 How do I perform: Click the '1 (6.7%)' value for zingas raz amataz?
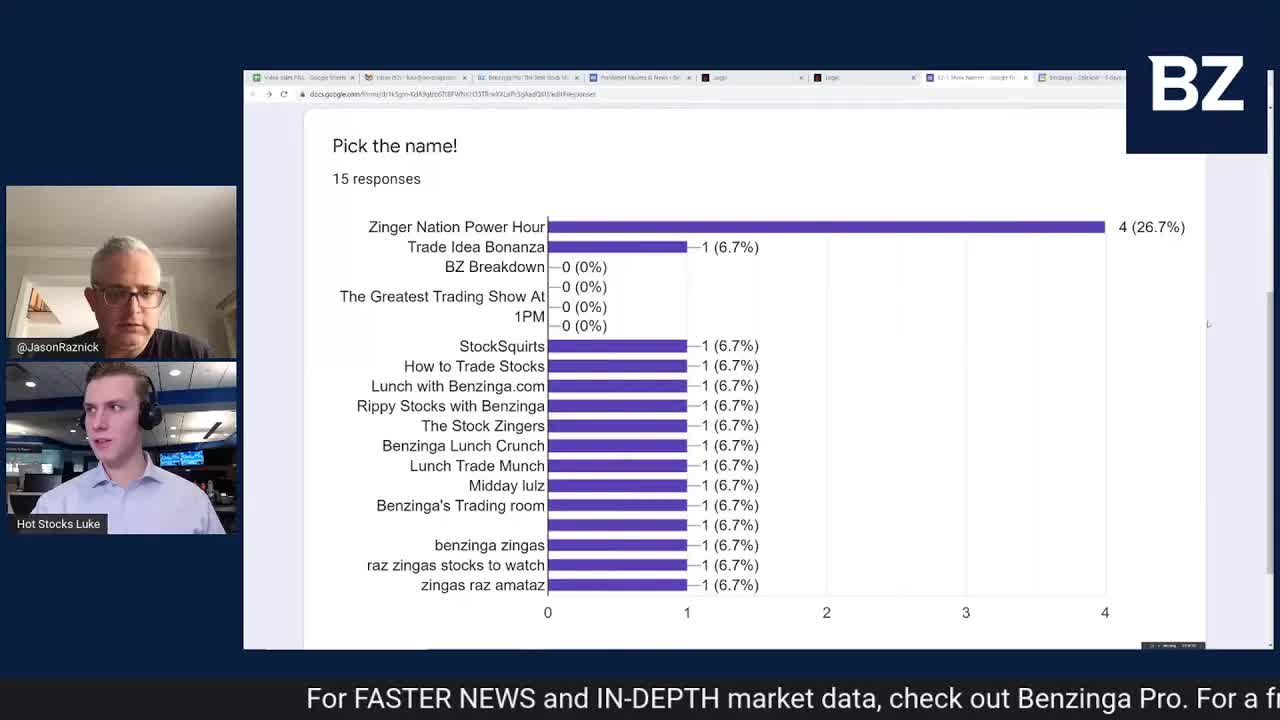click(730, 585)
